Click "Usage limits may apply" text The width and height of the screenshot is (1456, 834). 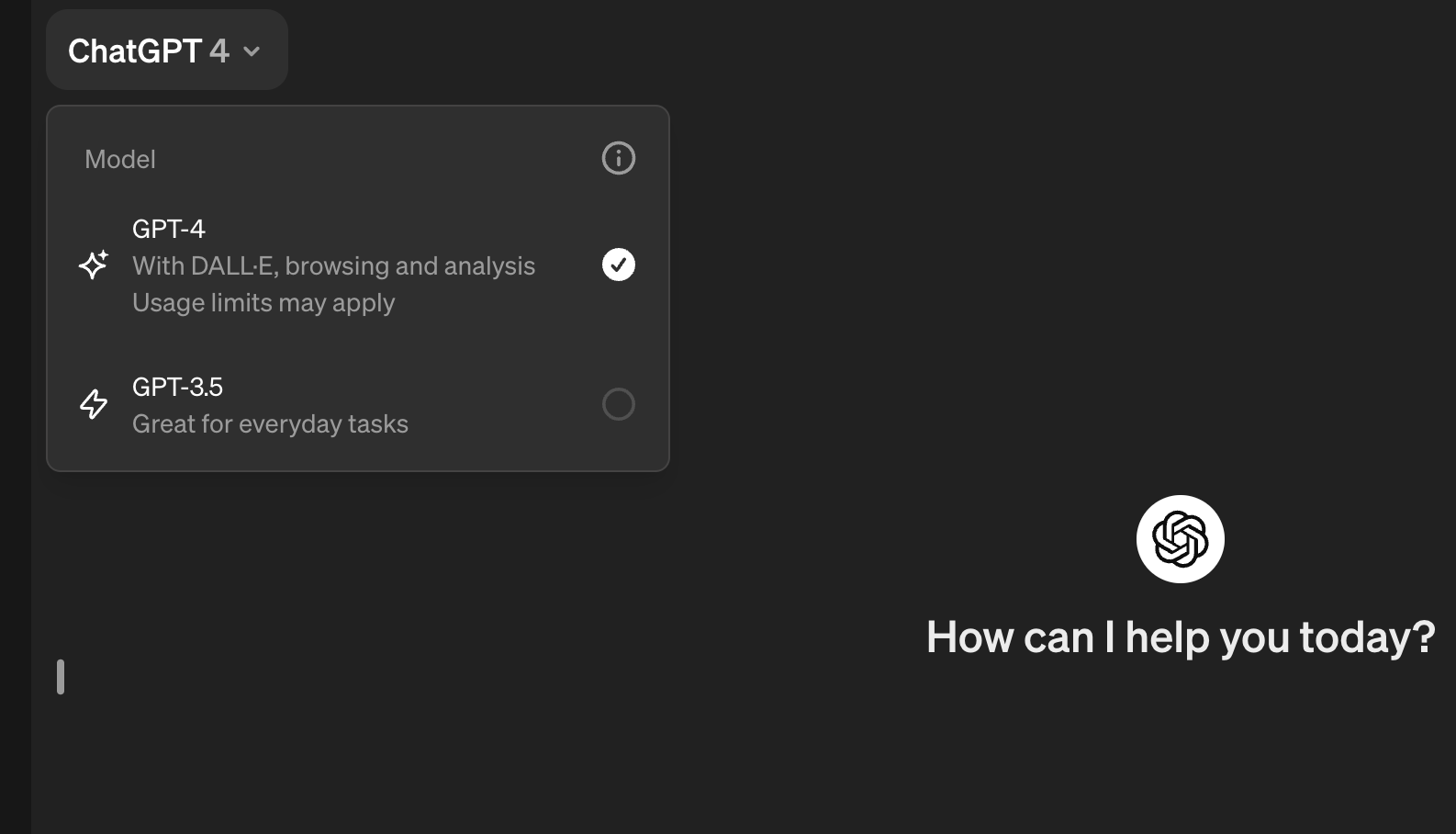[x=263, y=302]
